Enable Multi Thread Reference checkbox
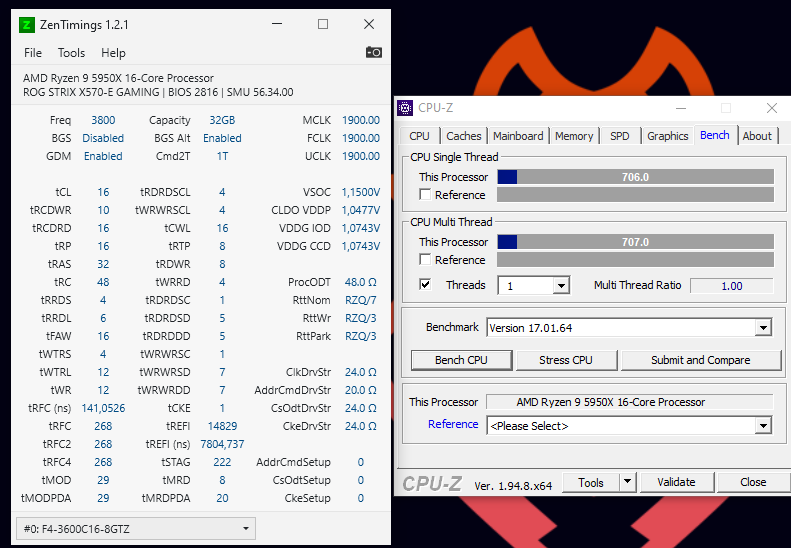Image resolution: width=791 pixels, height=548 pixels. click(x=425, y=260)
